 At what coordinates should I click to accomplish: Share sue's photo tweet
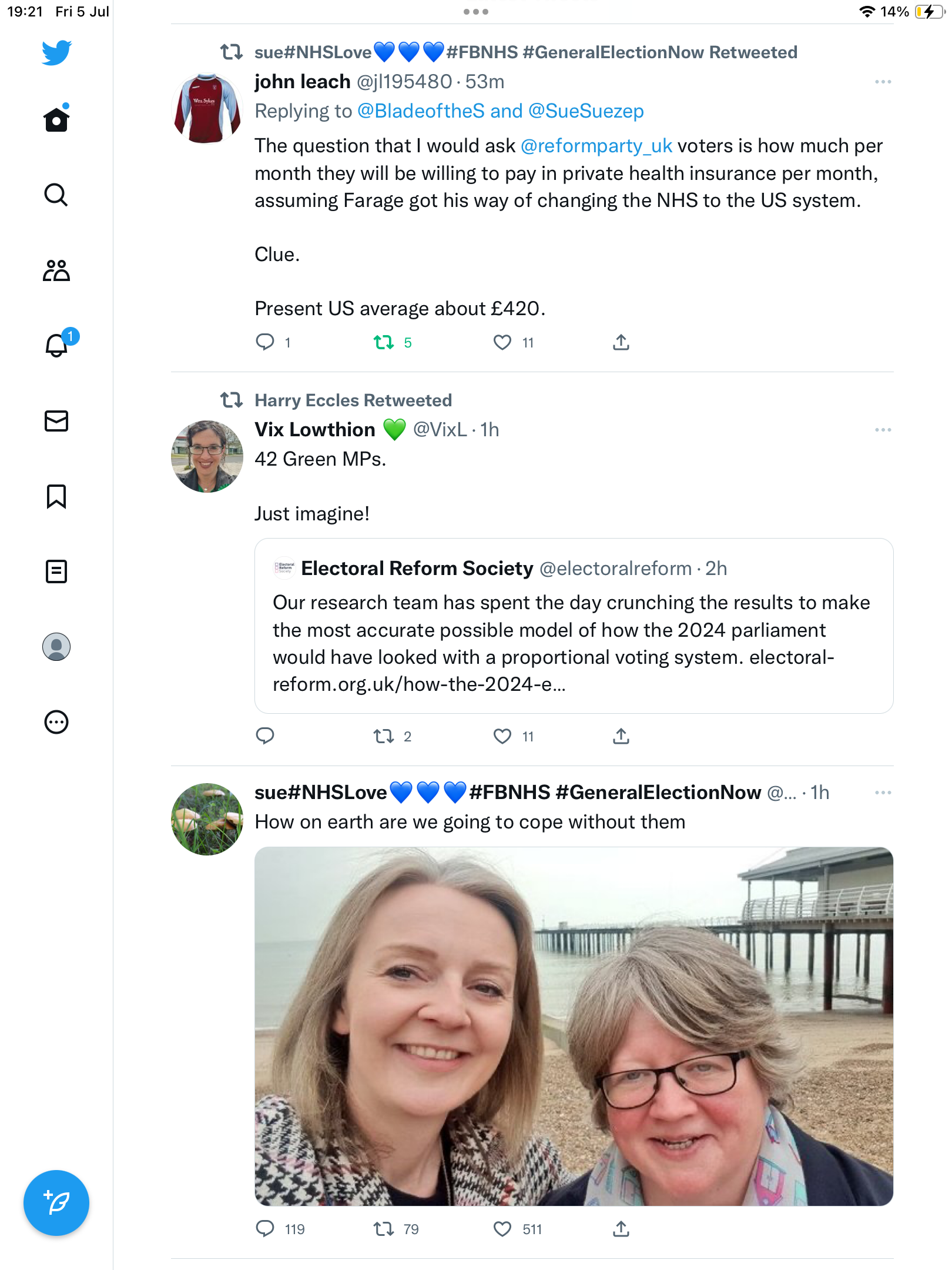coord(621,1229)
